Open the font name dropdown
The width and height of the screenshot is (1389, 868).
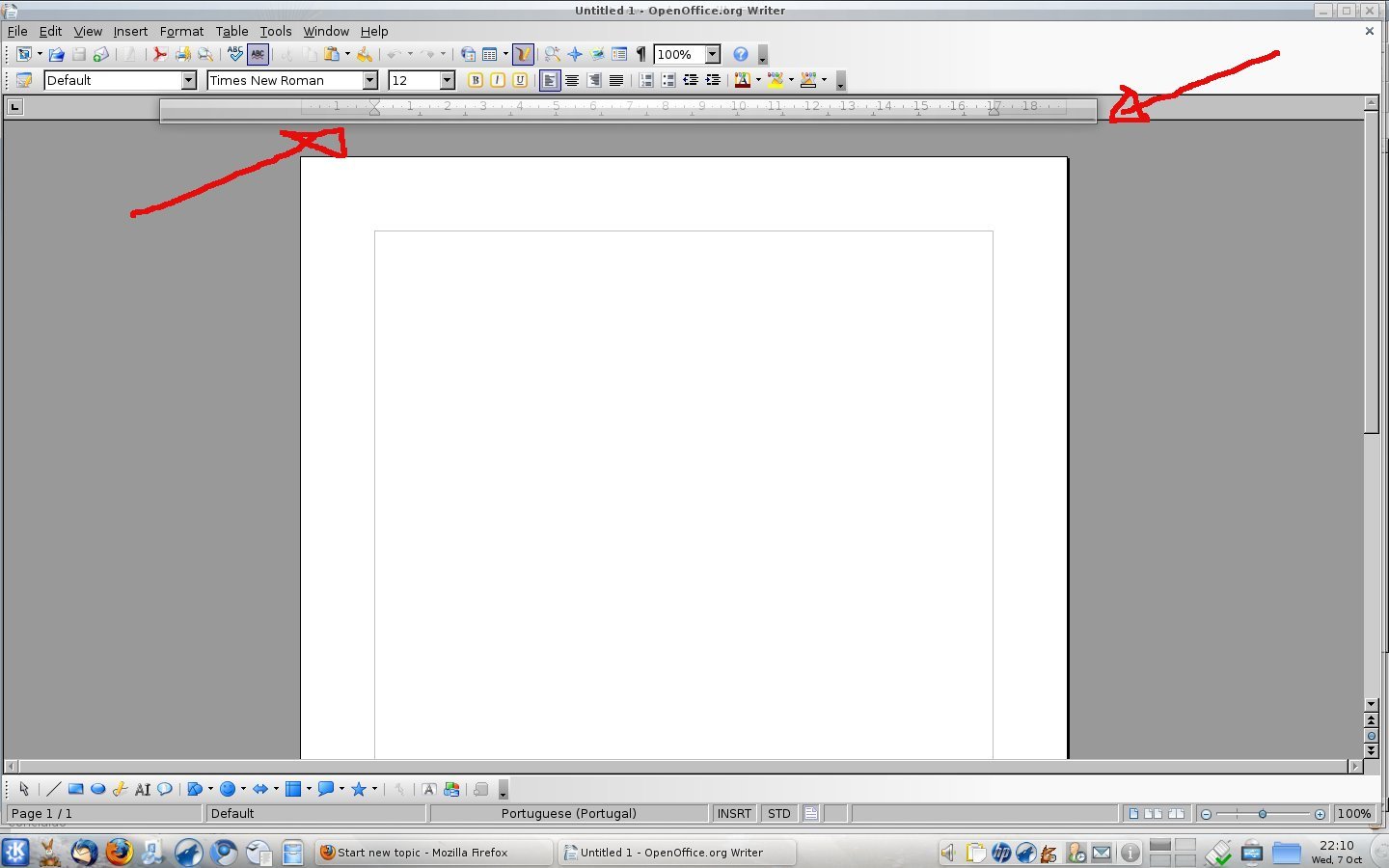click(369, 81)
